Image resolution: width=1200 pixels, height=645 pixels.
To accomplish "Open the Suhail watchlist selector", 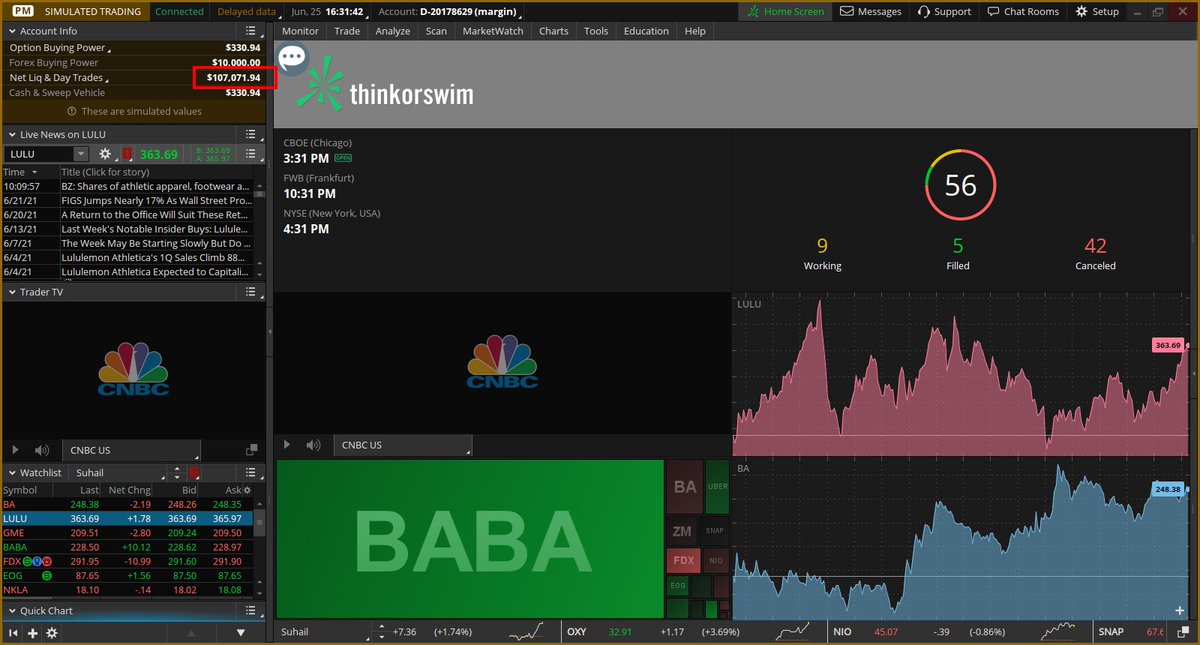I will point(119,472).
